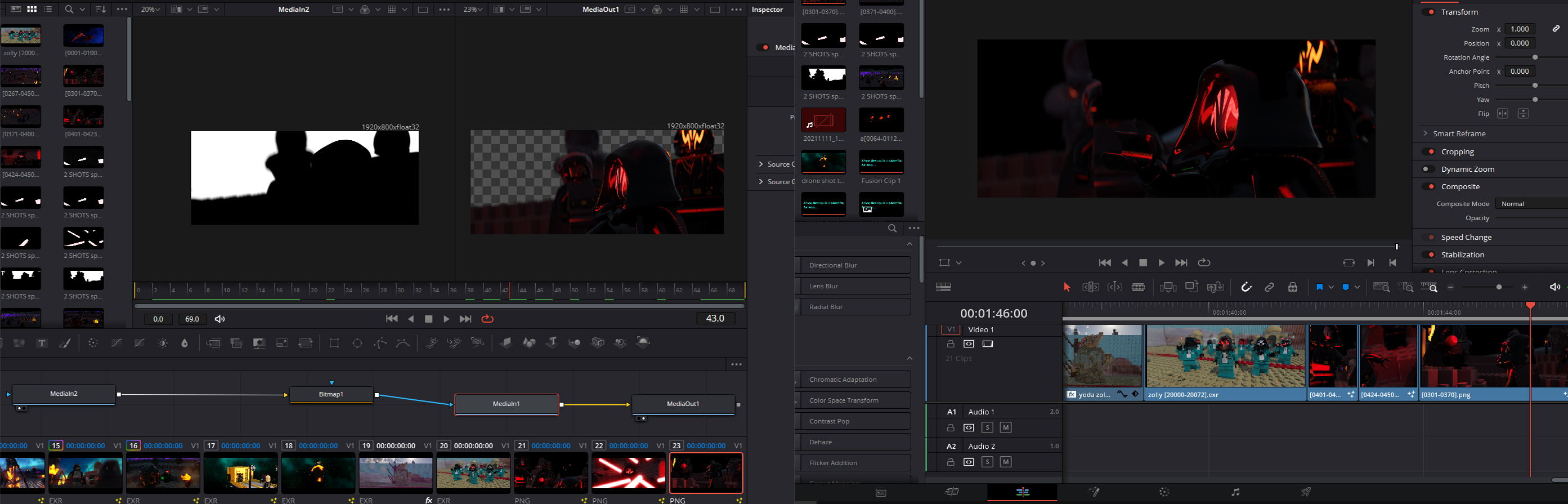Click the Fusion current frame field 43.0
The width and height of the screenshot is (1568, 504).
[x=715, y=318]
